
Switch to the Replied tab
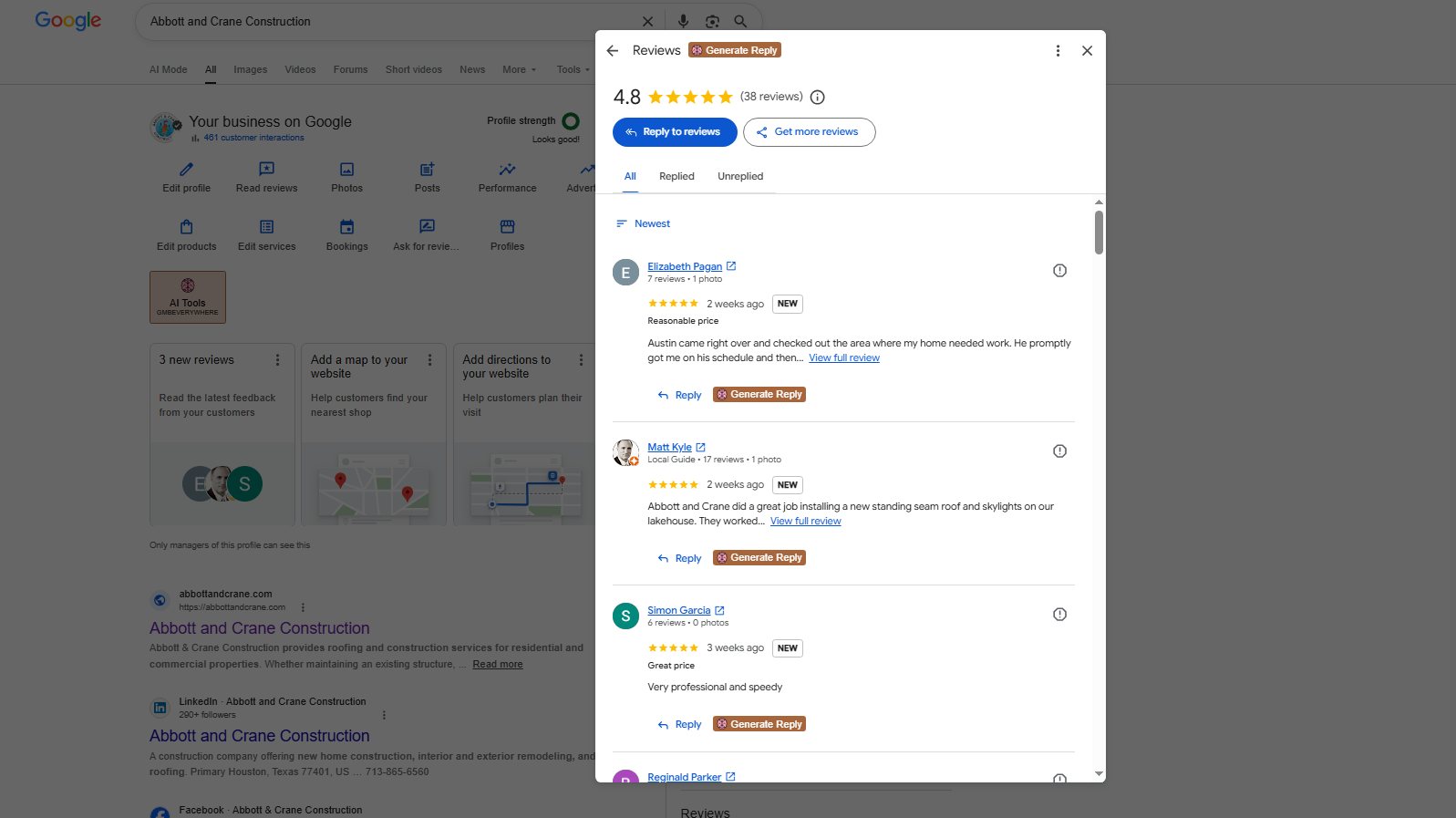pyautogui.click(x=676, y=177)
